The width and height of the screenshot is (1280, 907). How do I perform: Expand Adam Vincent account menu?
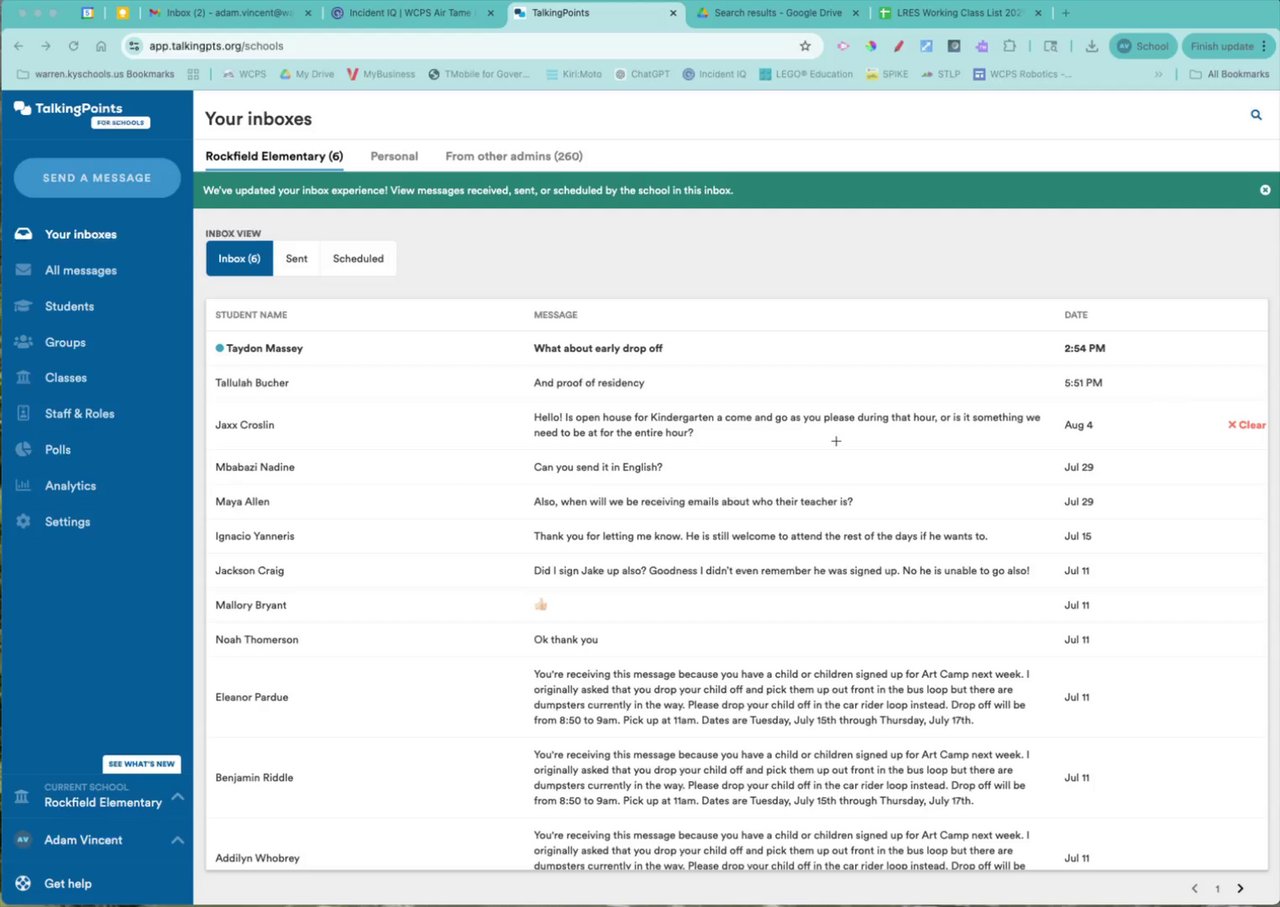pos(177,840)
